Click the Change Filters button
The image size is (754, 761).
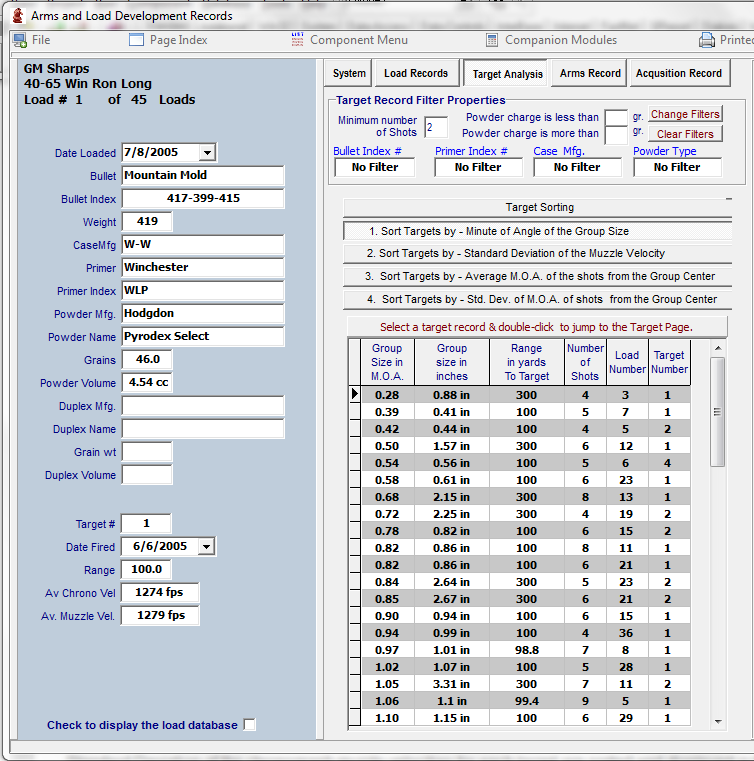pyautogui.click(x=685, y=114)
